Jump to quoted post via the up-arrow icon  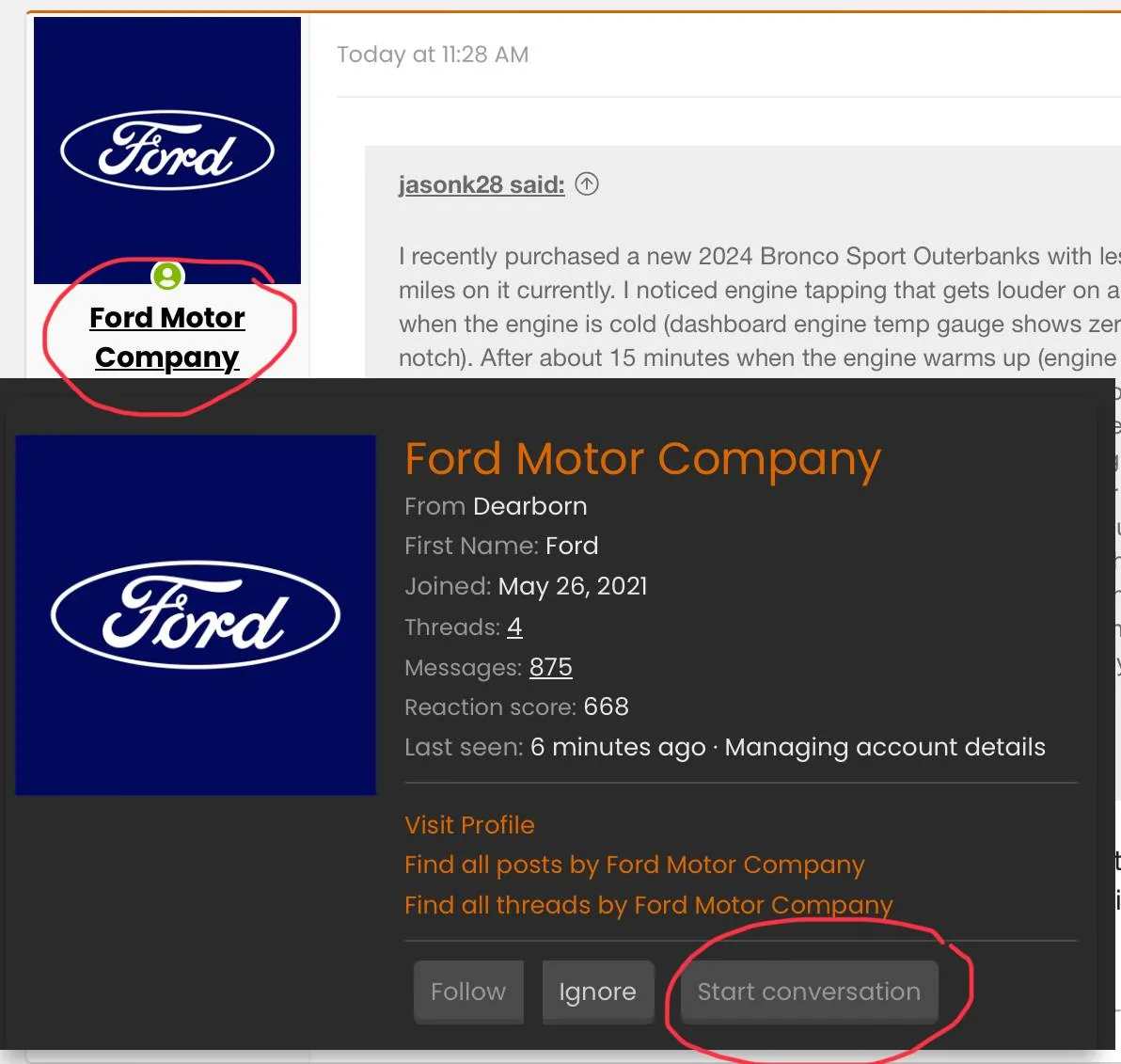(x=587, y=183)
